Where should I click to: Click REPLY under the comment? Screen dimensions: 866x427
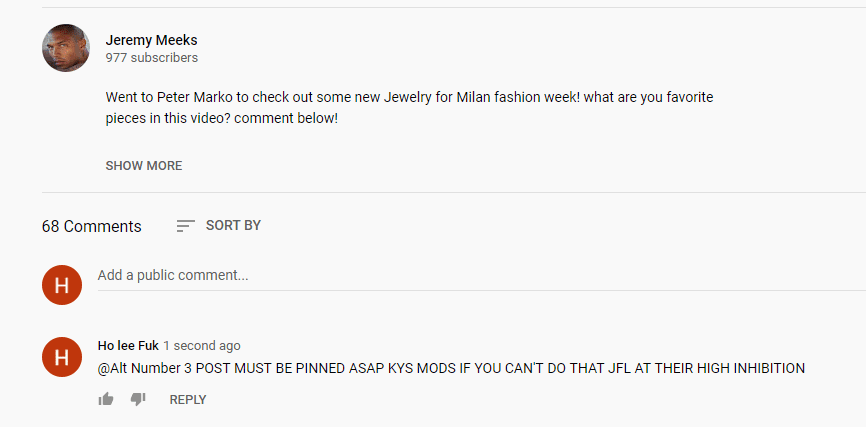[x=188, y=400]
